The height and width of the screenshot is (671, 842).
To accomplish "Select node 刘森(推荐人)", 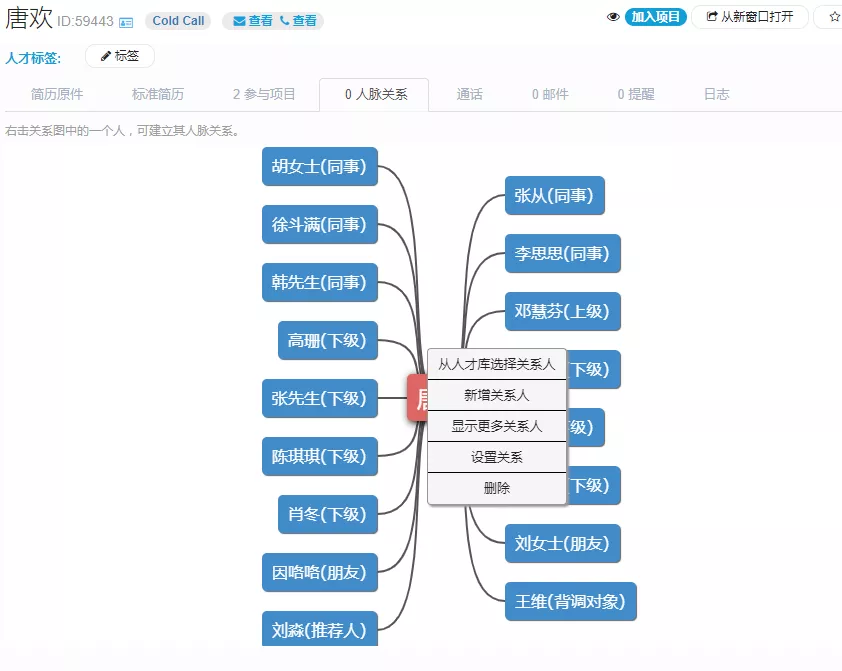I will point(320,629).
